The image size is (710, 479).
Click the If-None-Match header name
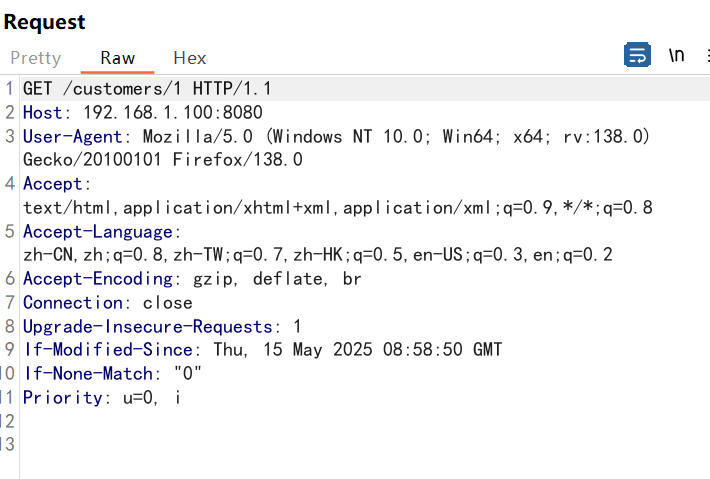[x=88, y=374]
